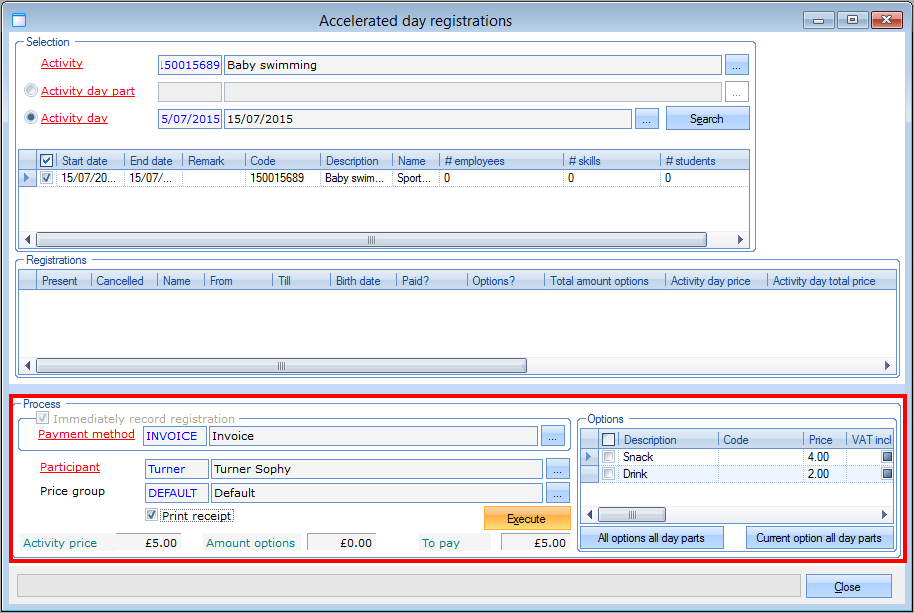Click All options all day parts
Viewport: 914px width, 613px height.
pyautogui.click(x=651, y=538)
